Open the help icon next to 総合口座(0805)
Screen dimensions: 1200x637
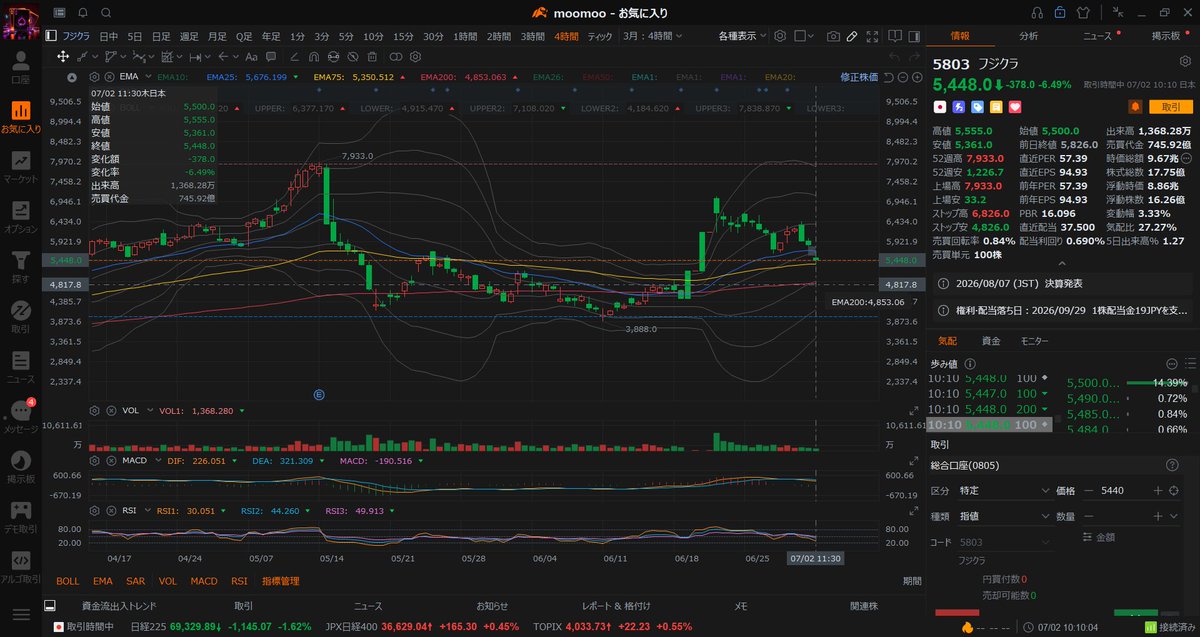click(1171, 465)
